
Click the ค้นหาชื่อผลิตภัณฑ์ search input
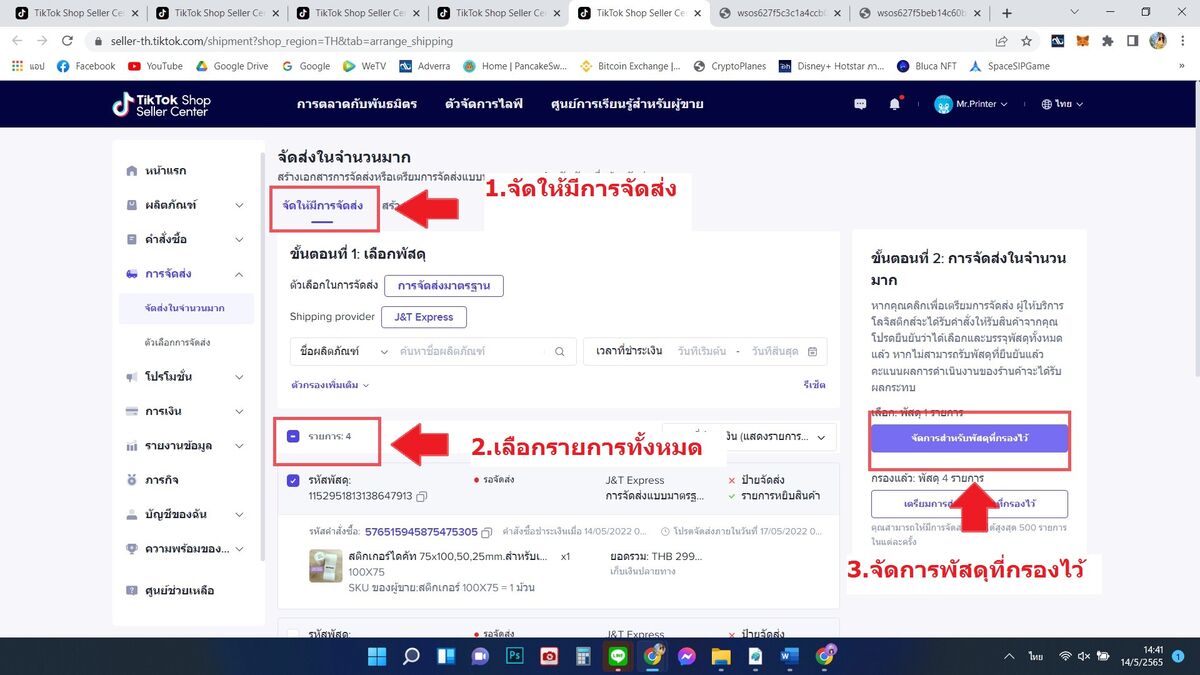click(x=473, y=351)
